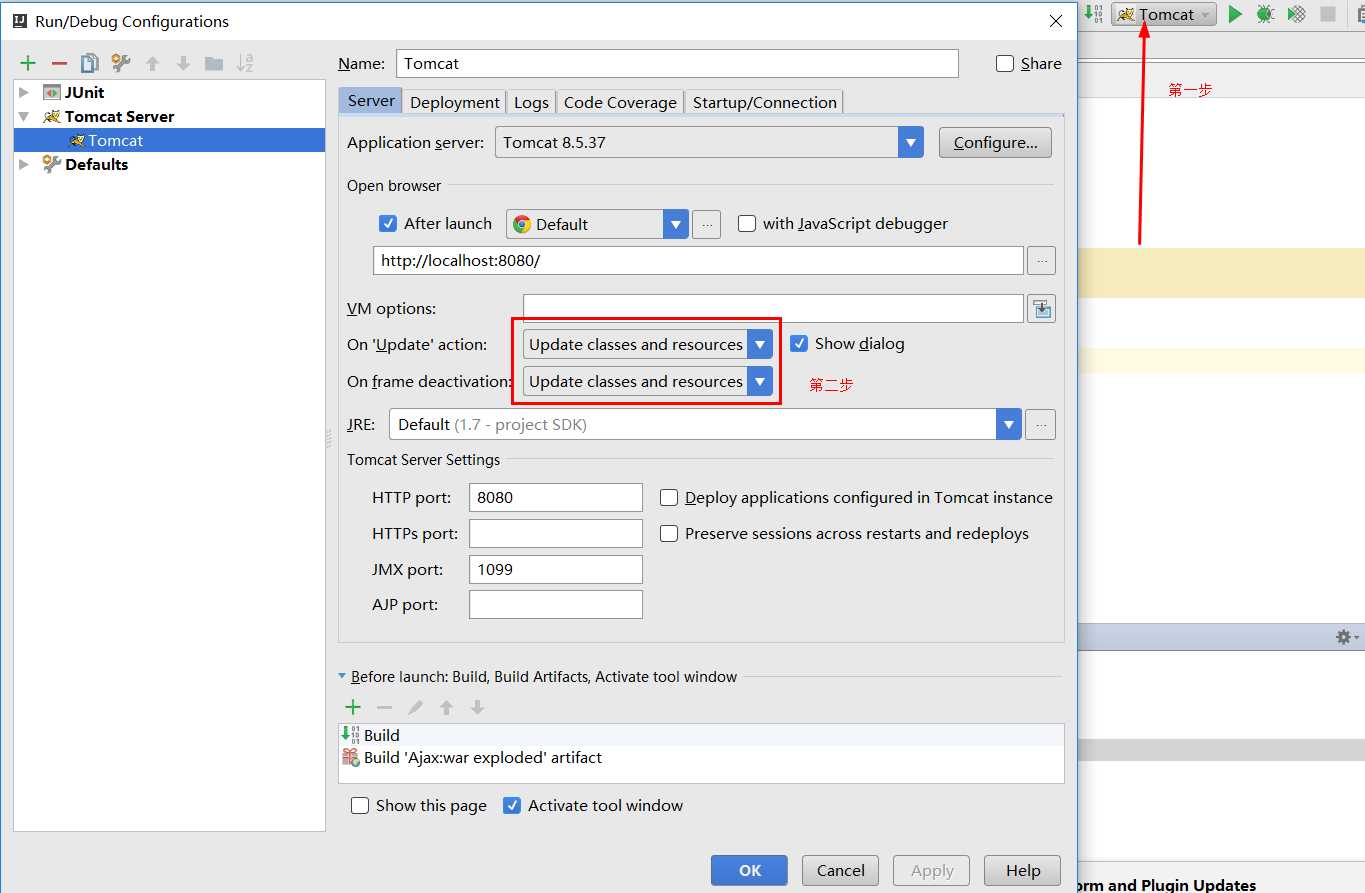Open Tomcat run configuration selector in toolbar

point(1165,14)
